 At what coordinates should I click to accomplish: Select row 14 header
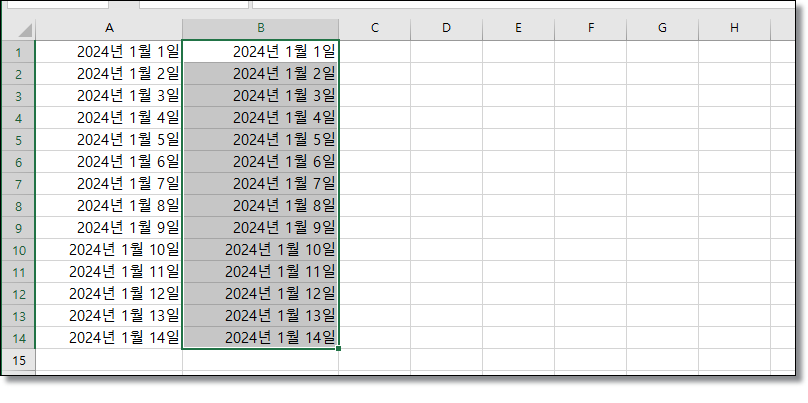tap(19, 338)
